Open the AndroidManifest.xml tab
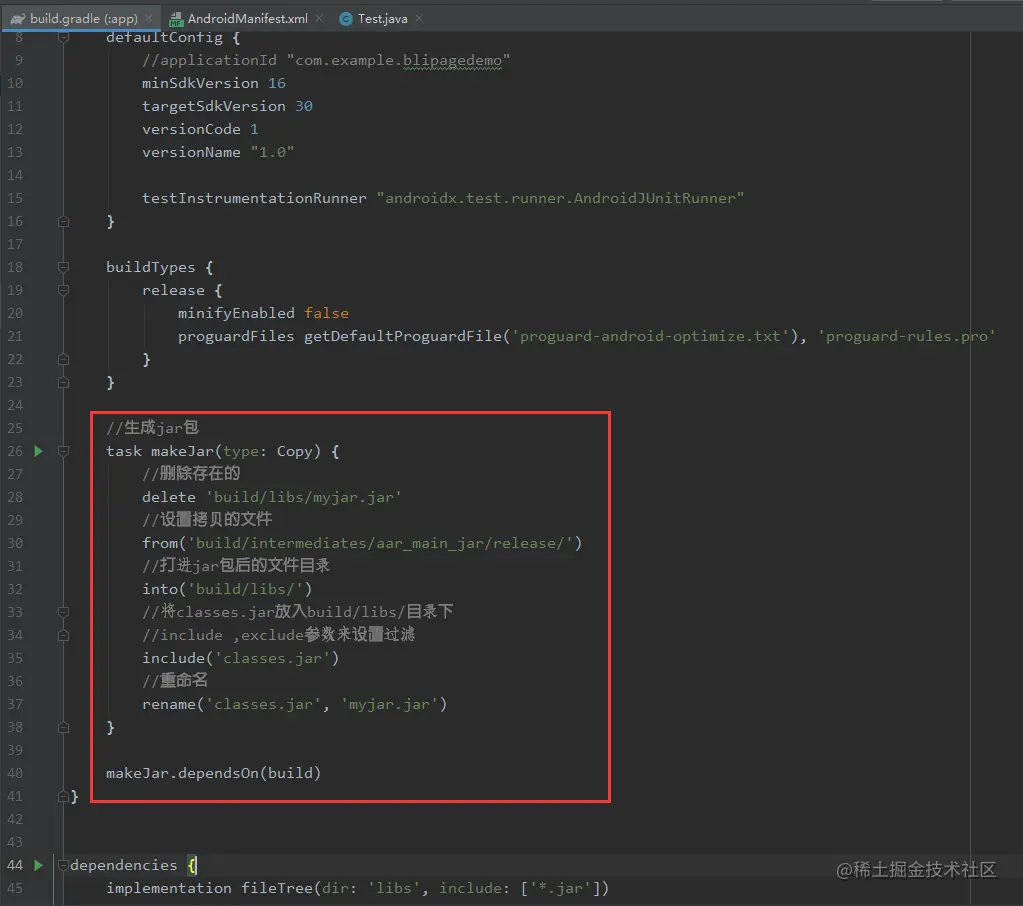 click(x=247, y=18)
